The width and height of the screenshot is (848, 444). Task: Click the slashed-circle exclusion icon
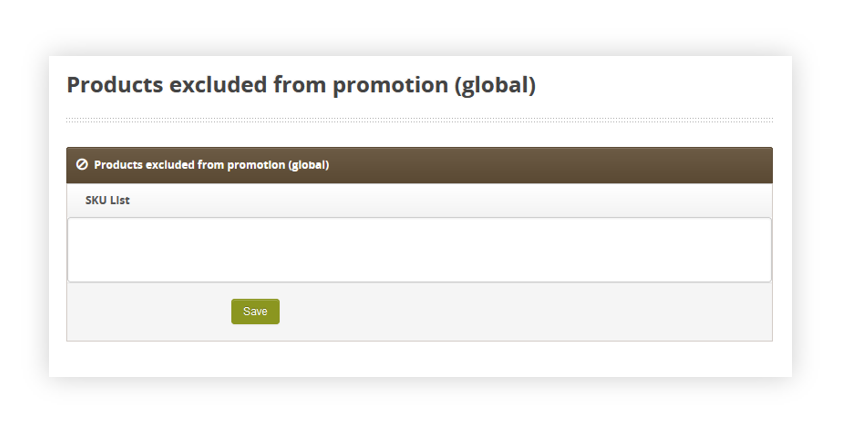(82, 164)
